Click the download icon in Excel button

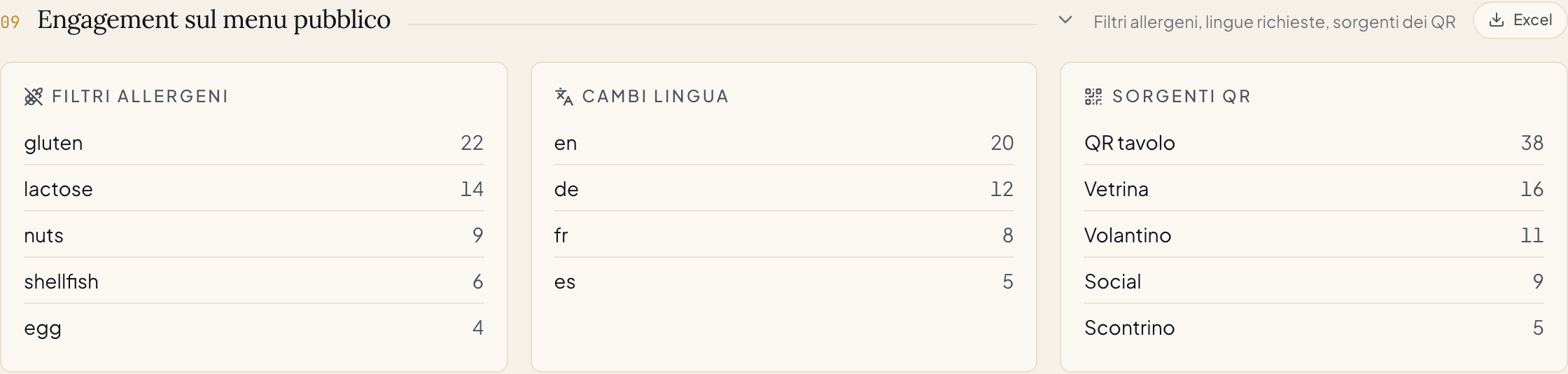click(x=1497, y=20)
